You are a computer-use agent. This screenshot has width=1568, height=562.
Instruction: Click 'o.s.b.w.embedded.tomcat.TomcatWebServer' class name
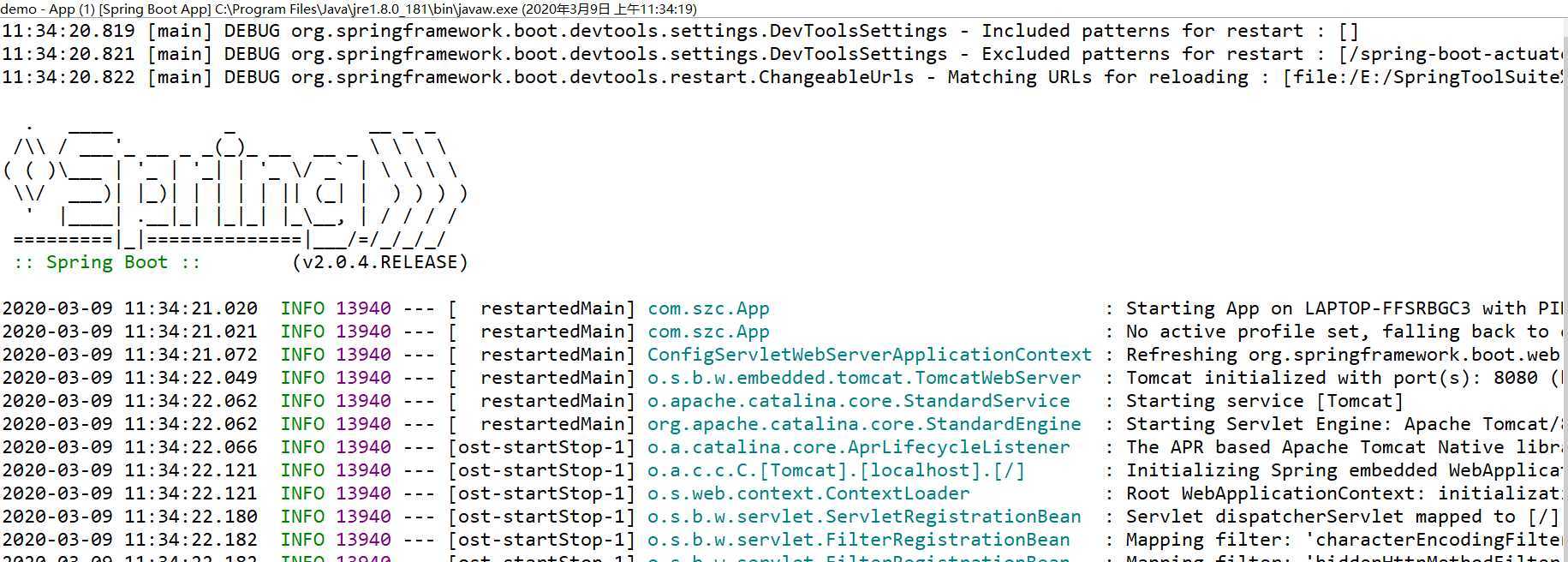click(864, 378)
